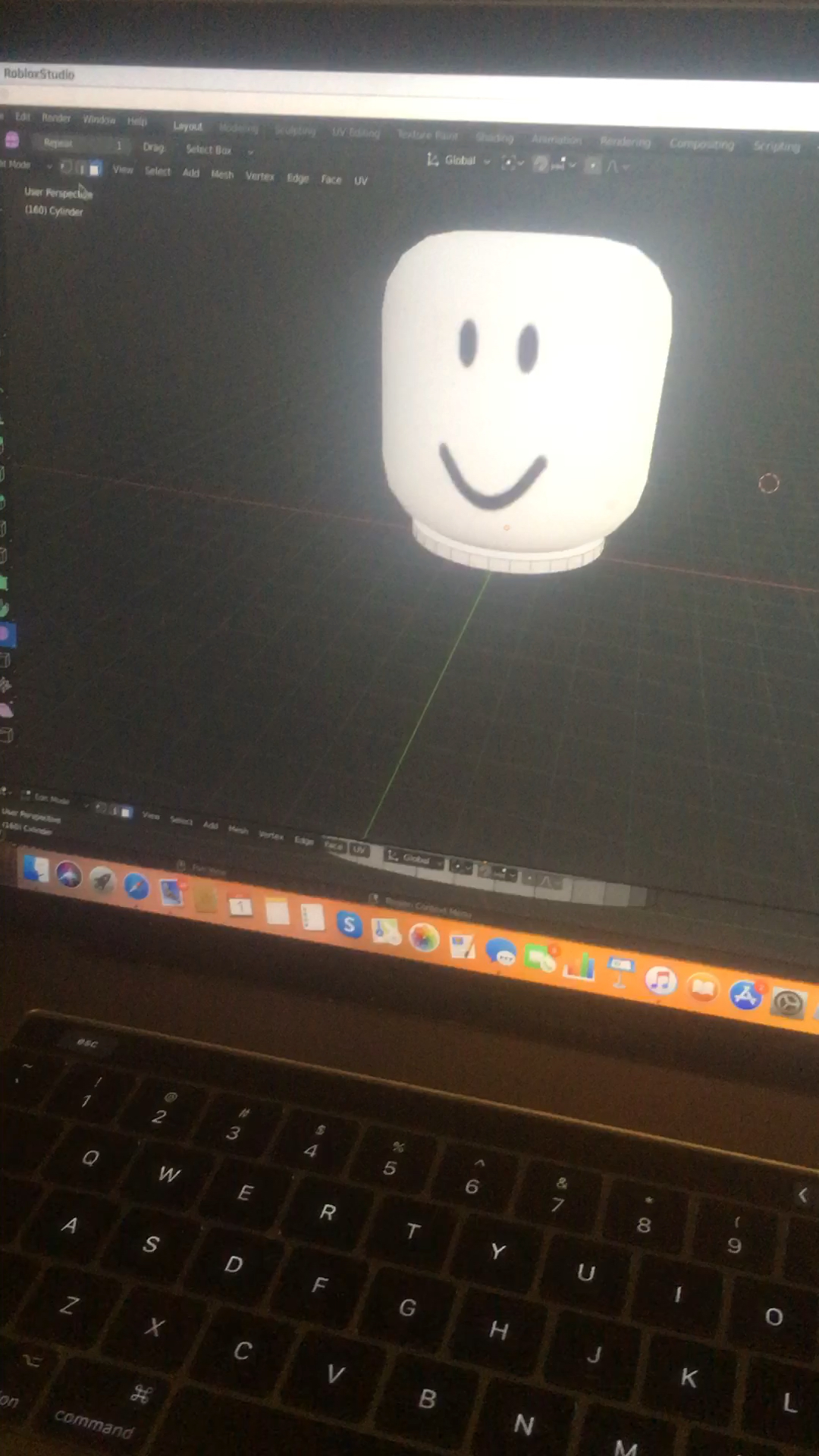The width and height of the screenshot is (819, 1456).
Task: Toggle snapping in the bottom viewport header
Action: point(486,871)
